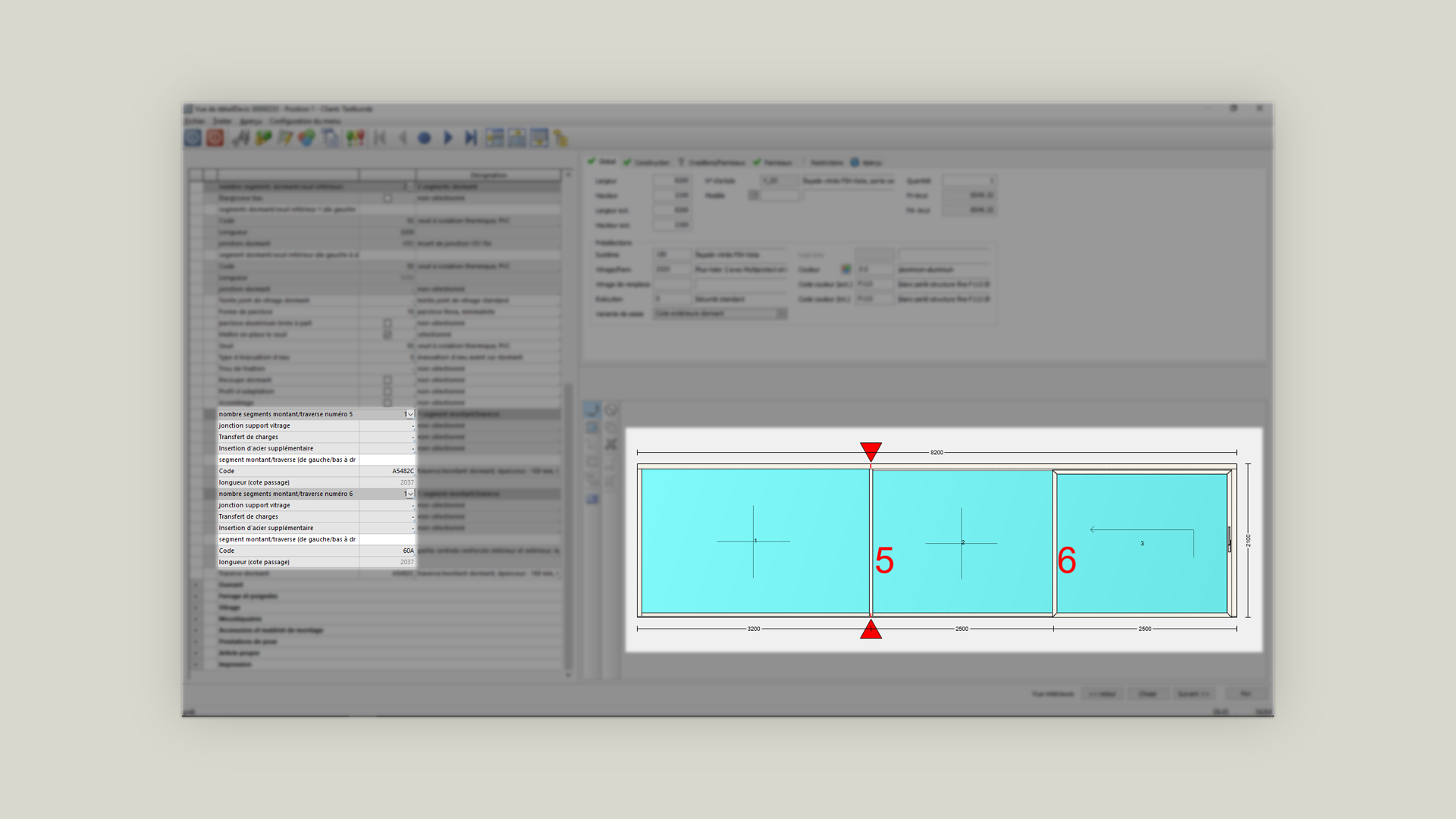Click the 2100 height dimension
This screenshot has height=819, width=1456.
pos(1248,541)
